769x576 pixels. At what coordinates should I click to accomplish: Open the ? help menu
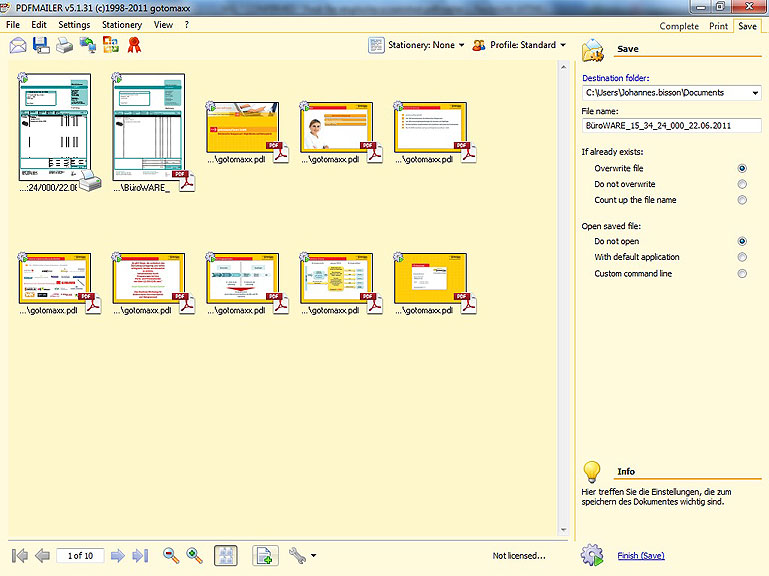coord(186,25)
